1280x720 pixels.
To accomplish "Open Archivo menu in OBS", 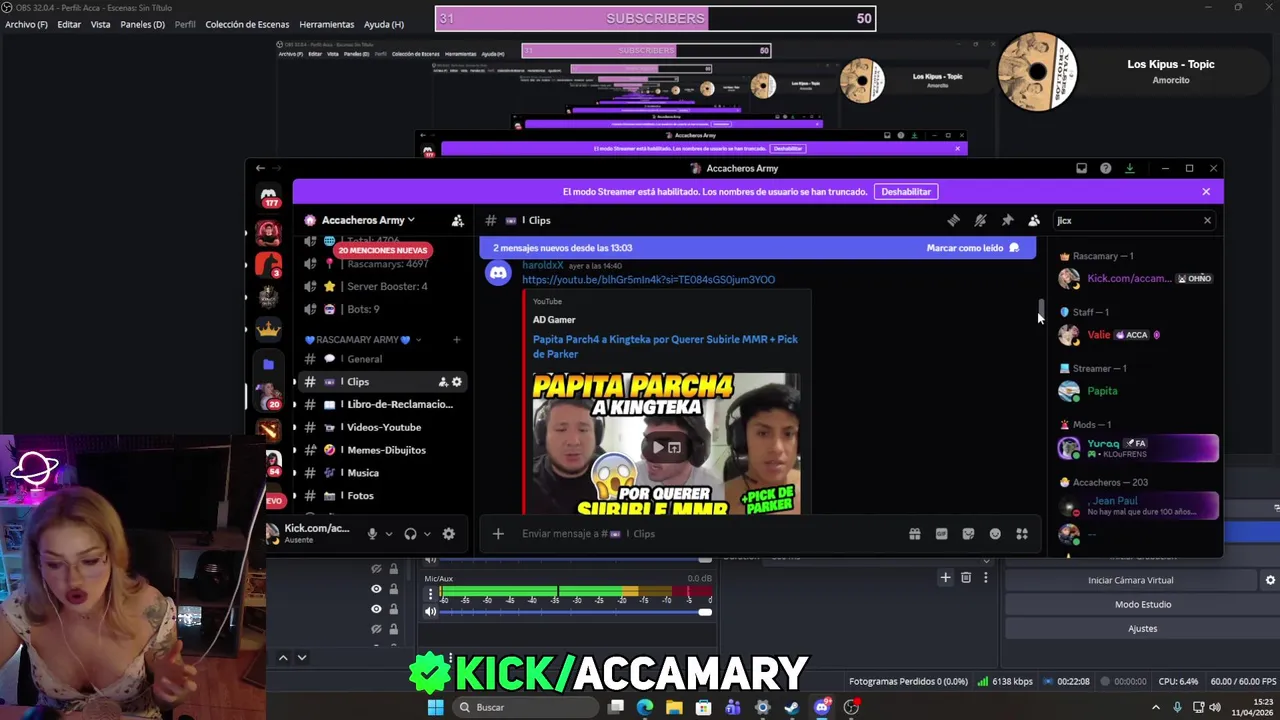I will click(26, 24).
